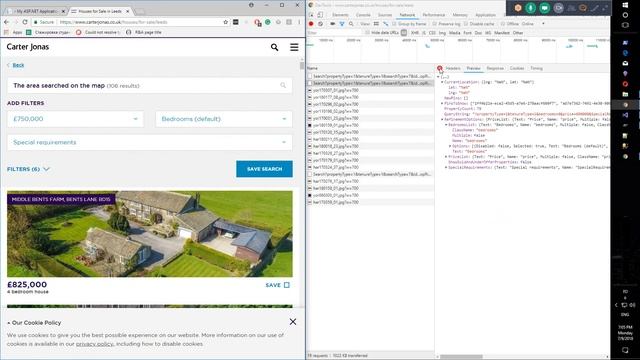Click the Back link on the page
Viewport: 640px width, 360px height.
18,65
